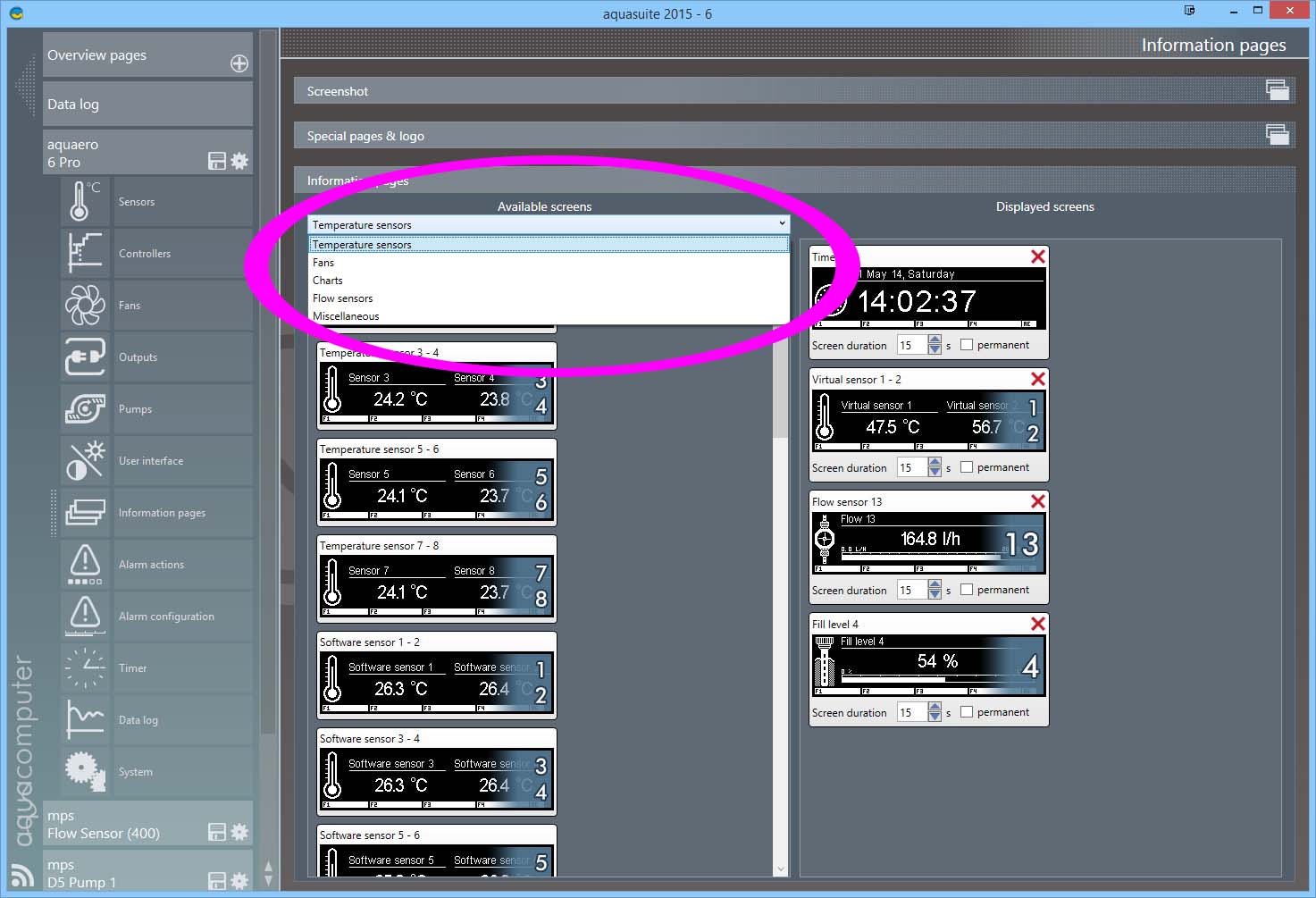Screen dimensions: 1316x898
Task: Select the Virtual sensor 1 - 2 displayed preview
Action: [x=929, y=420]
